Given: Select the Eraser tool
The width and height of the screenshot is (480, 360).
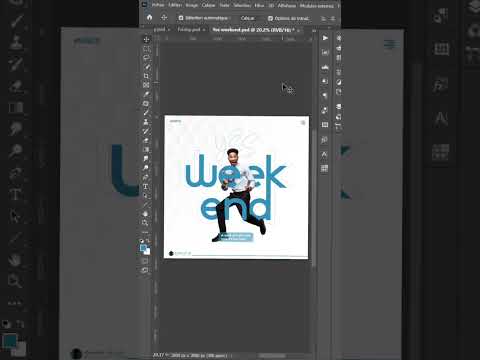Looking at the screenshot, I should coord(146,140).
